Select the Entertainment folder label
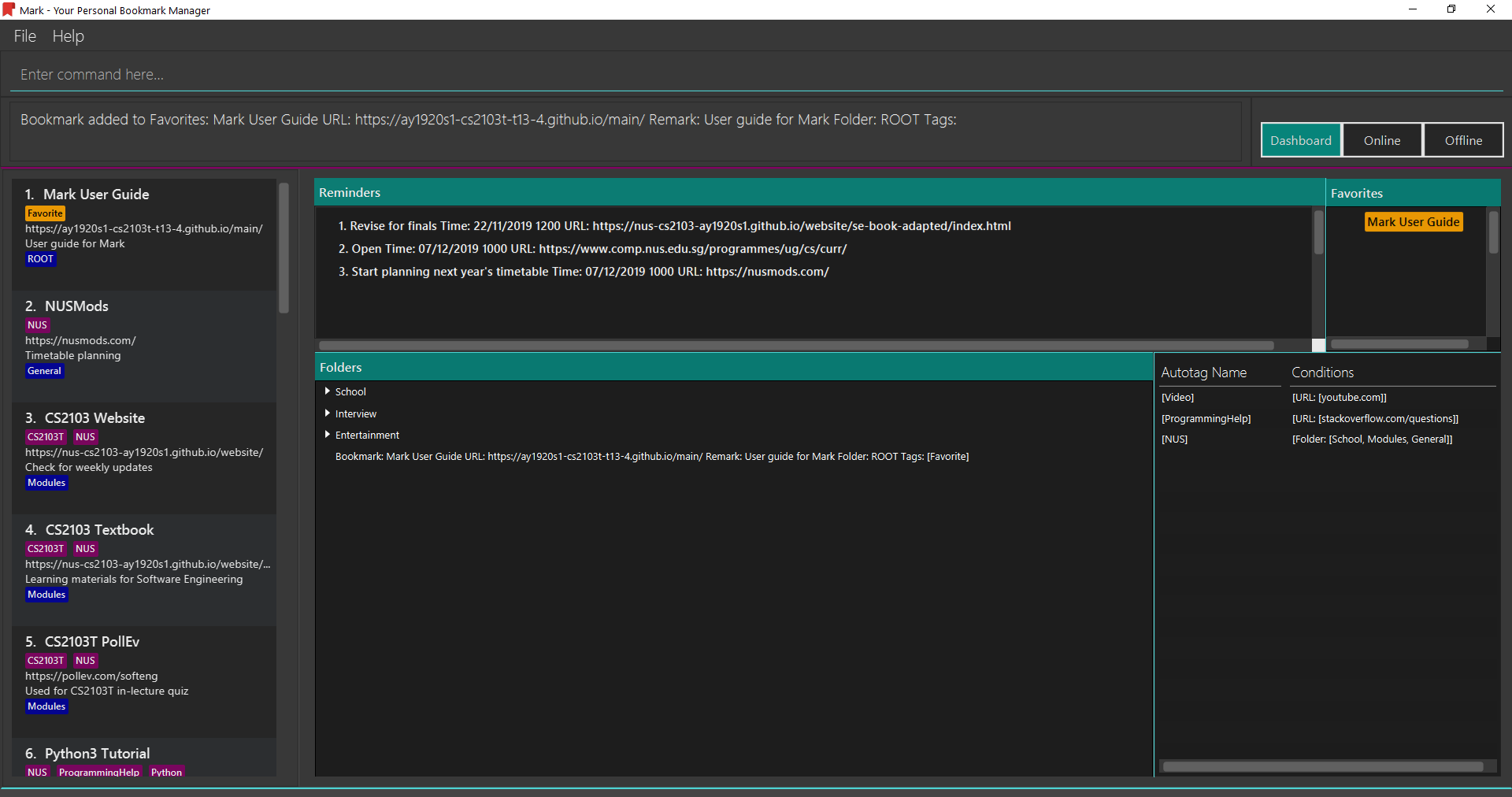The height and width of the screenshot is (797, 1512). click(x=367, y=435)
